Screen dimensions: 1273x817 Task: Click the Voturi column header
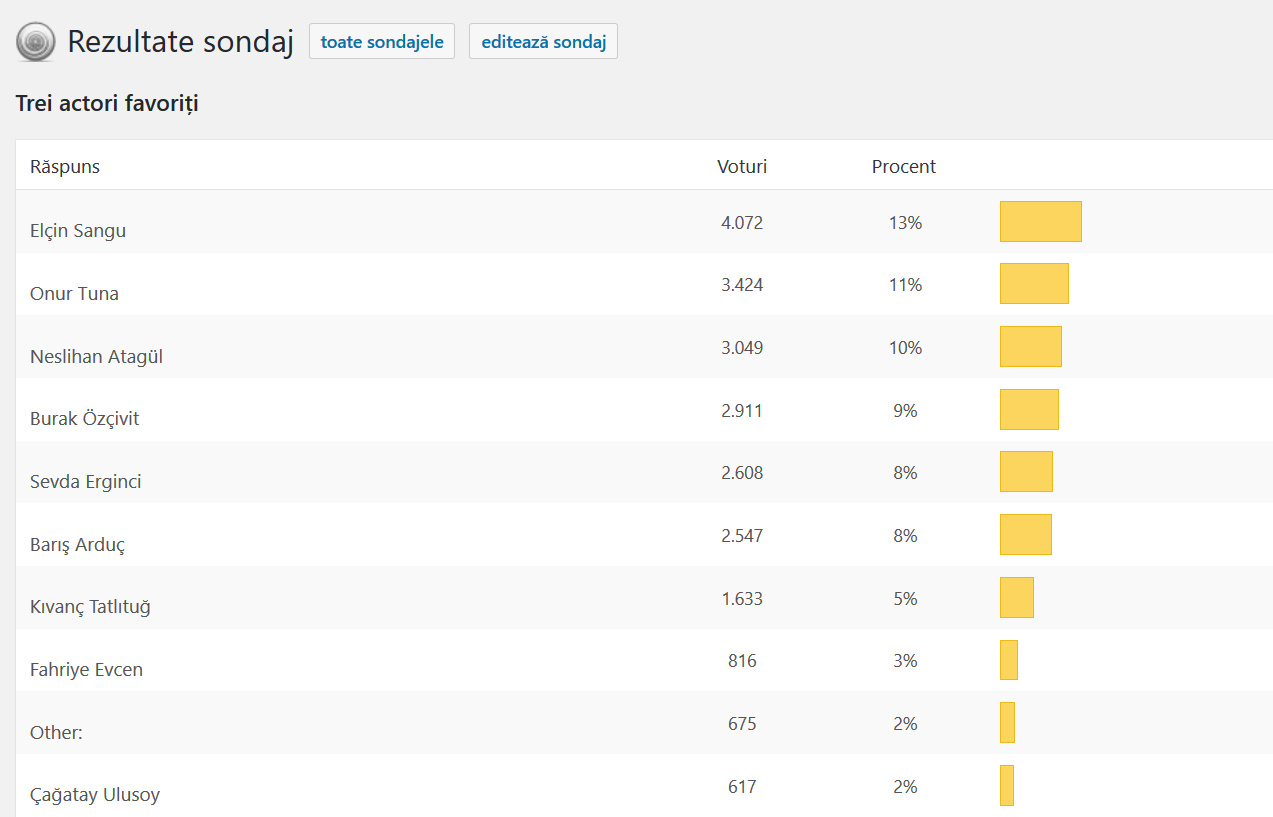742,167
